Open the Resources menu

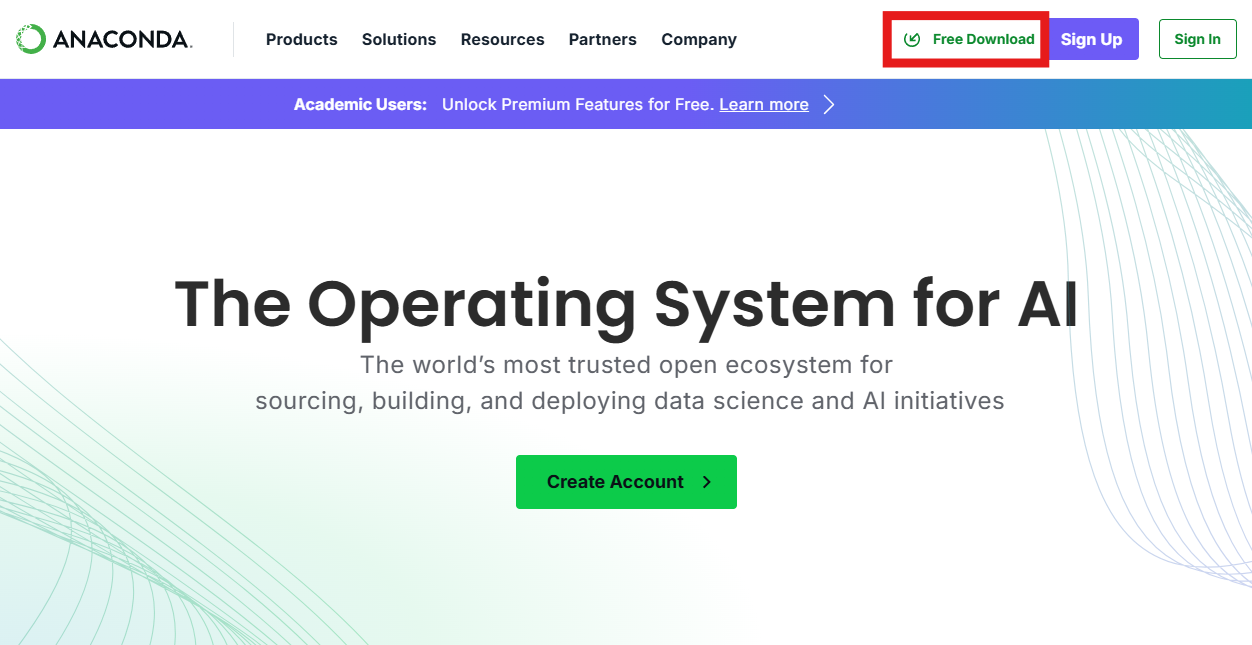502,39
